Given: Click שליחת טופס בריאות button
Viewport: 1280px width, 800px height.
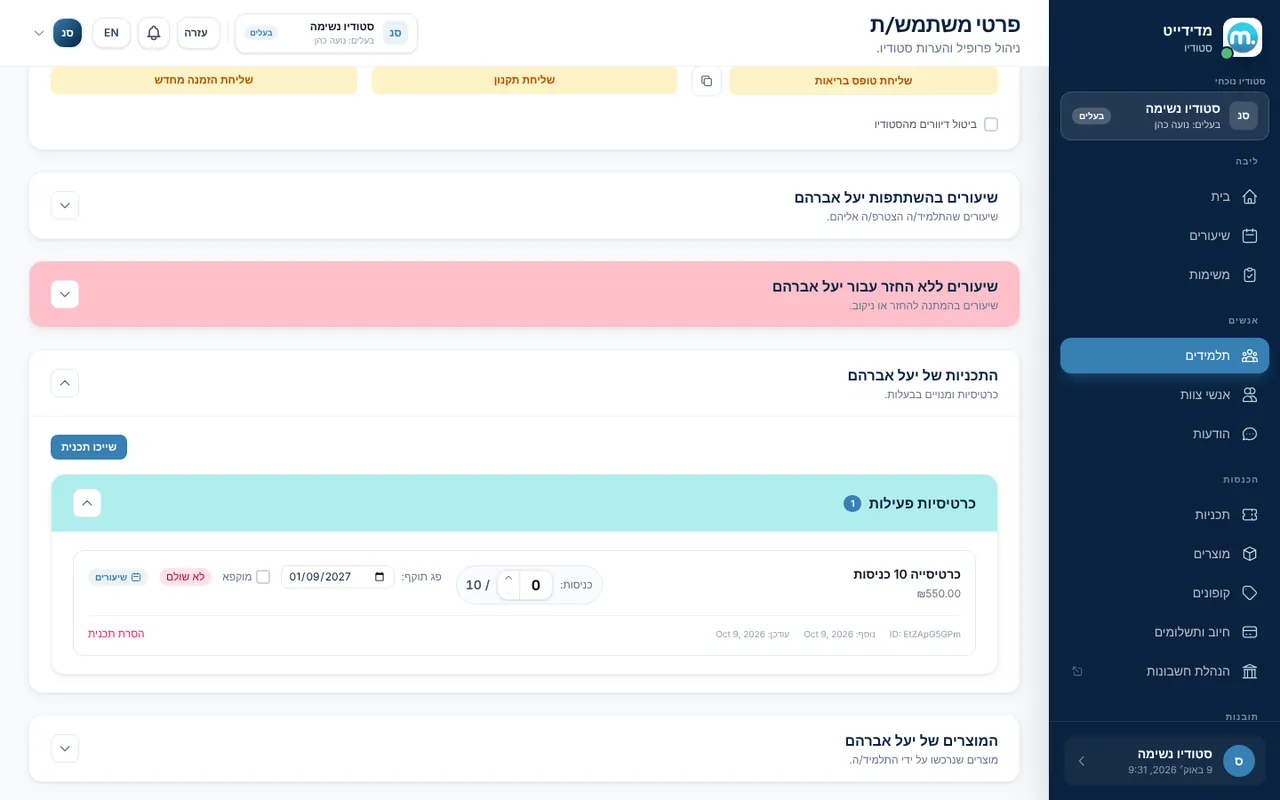Looking at the screenshot, I should tap(863, 80).
